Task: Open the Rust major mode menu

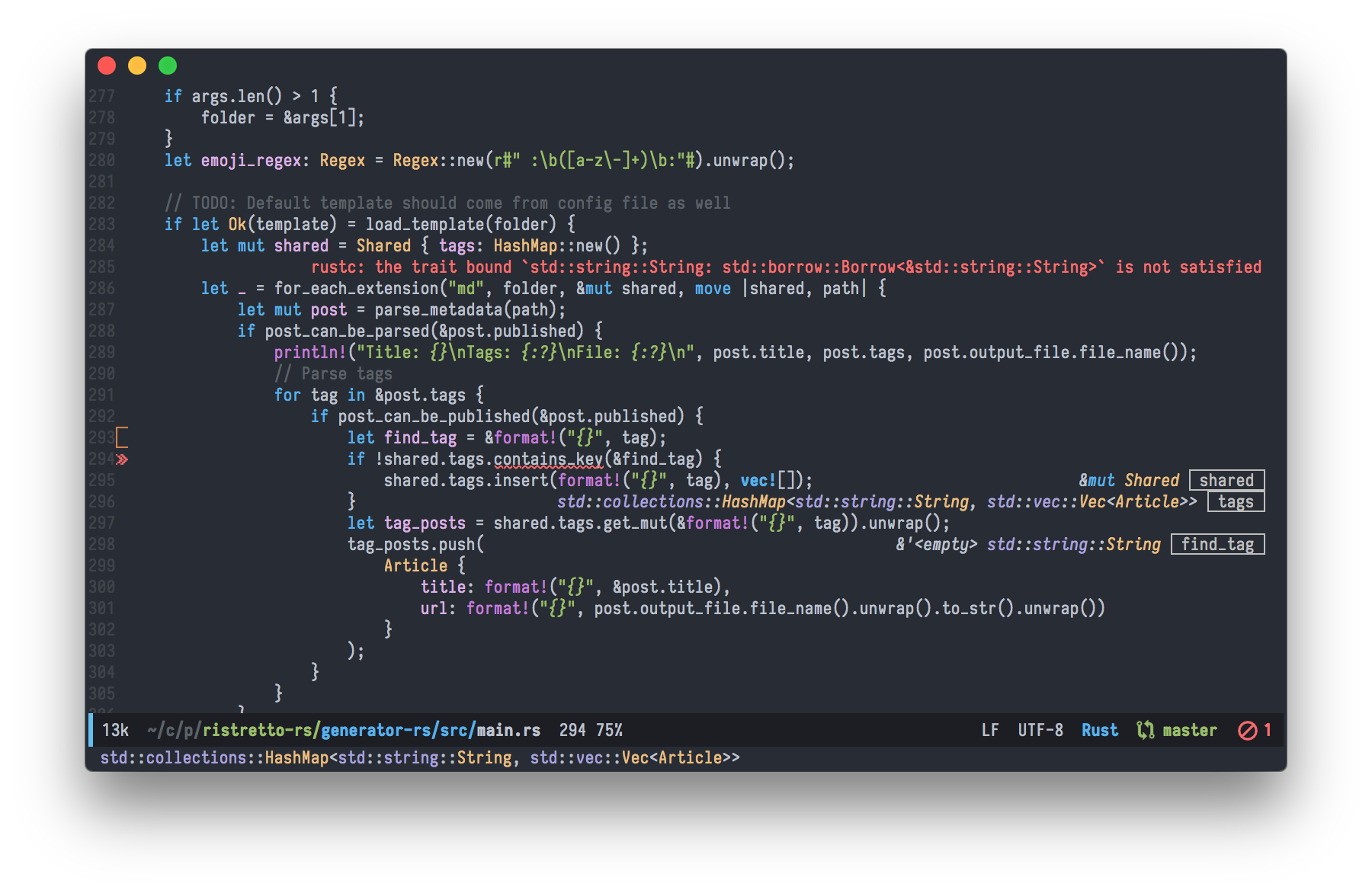Action: coord(1099,730)
